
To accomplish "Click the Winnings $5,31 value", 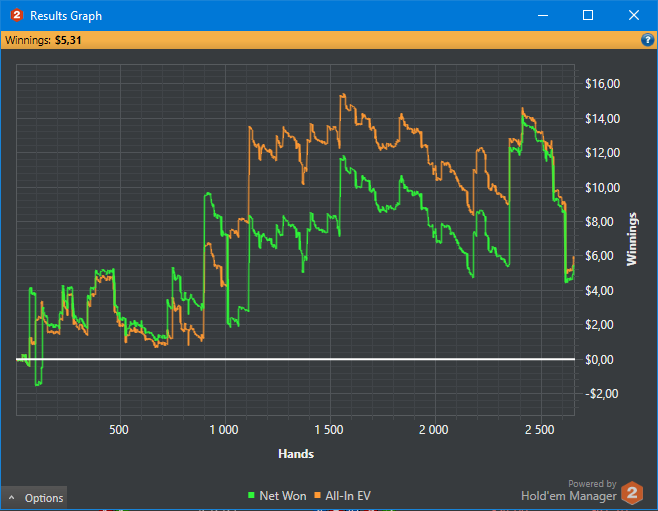I will coord(68,40).
